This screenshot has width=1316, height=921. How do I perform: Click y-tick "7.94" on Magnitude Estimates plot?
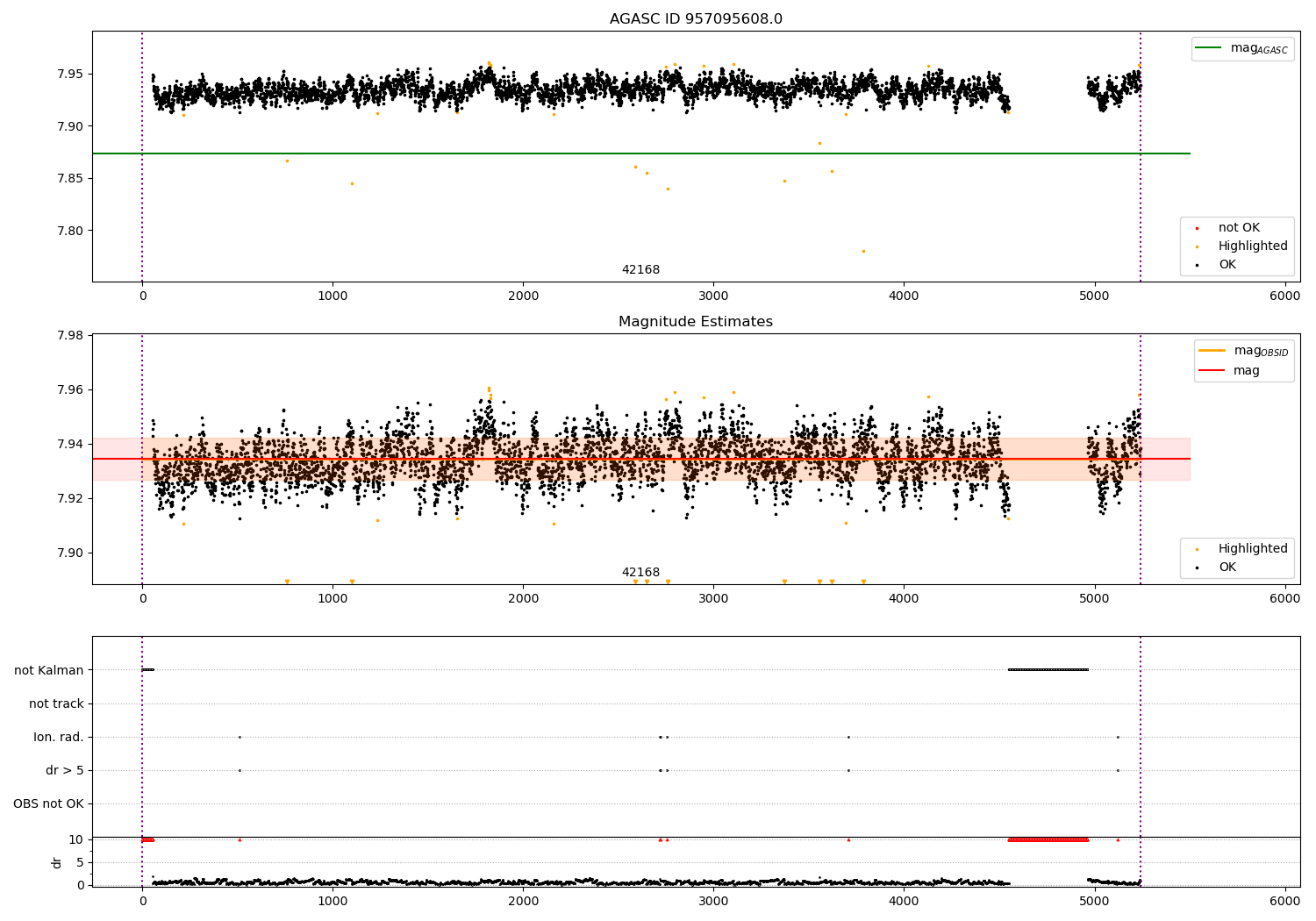[x=69, y=444]
